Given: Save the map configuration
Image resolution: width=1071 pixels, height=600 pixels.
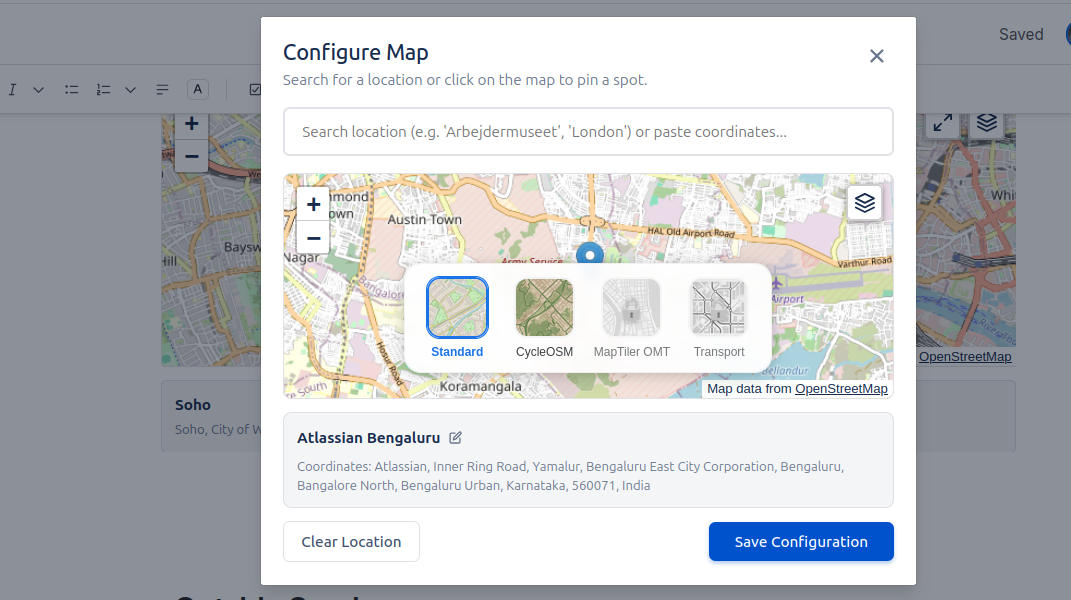Looking at the screenshot, I should click(800, 541).
